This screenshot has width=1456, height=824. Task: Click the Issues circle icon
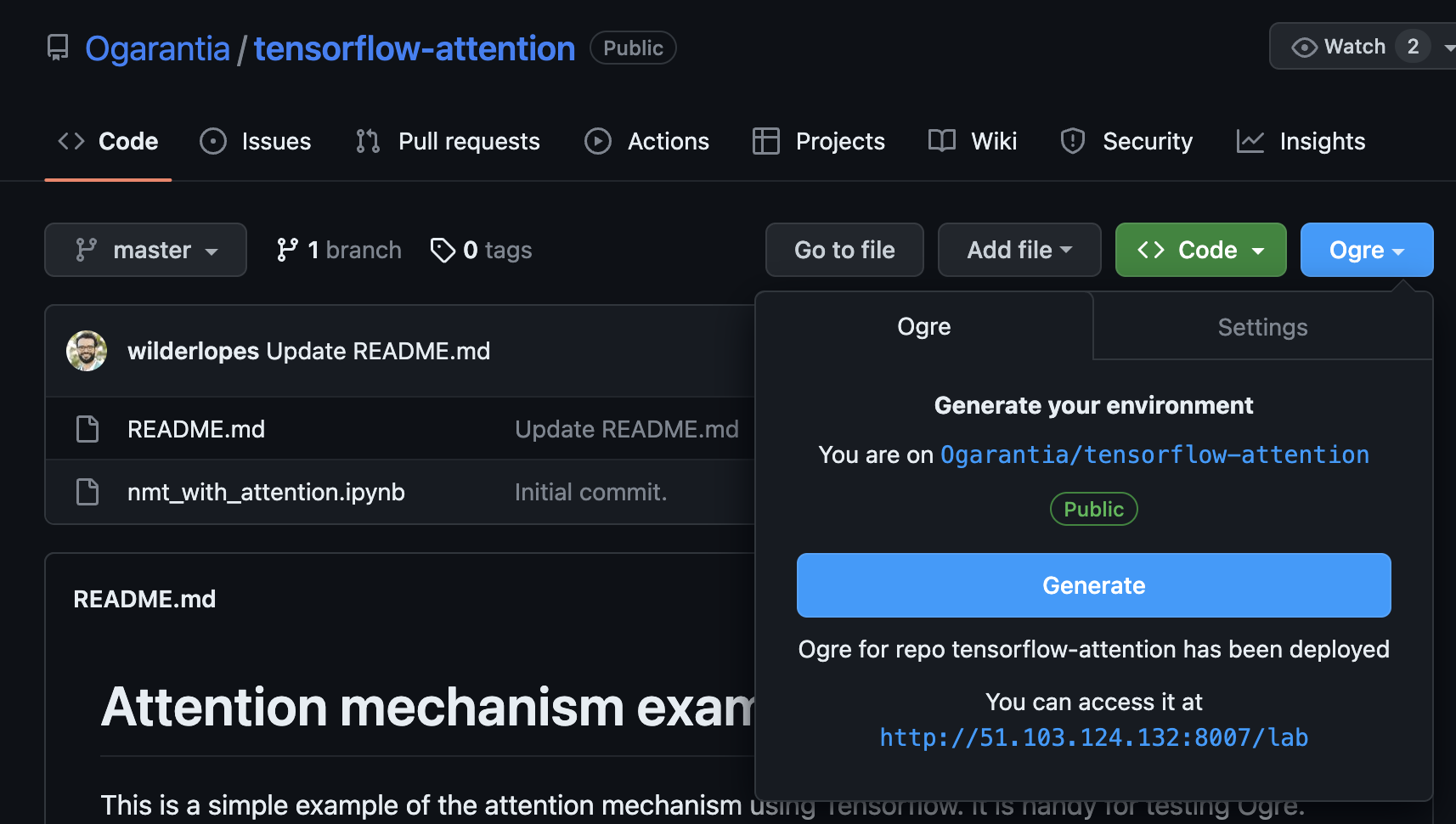tap(213, 141)
